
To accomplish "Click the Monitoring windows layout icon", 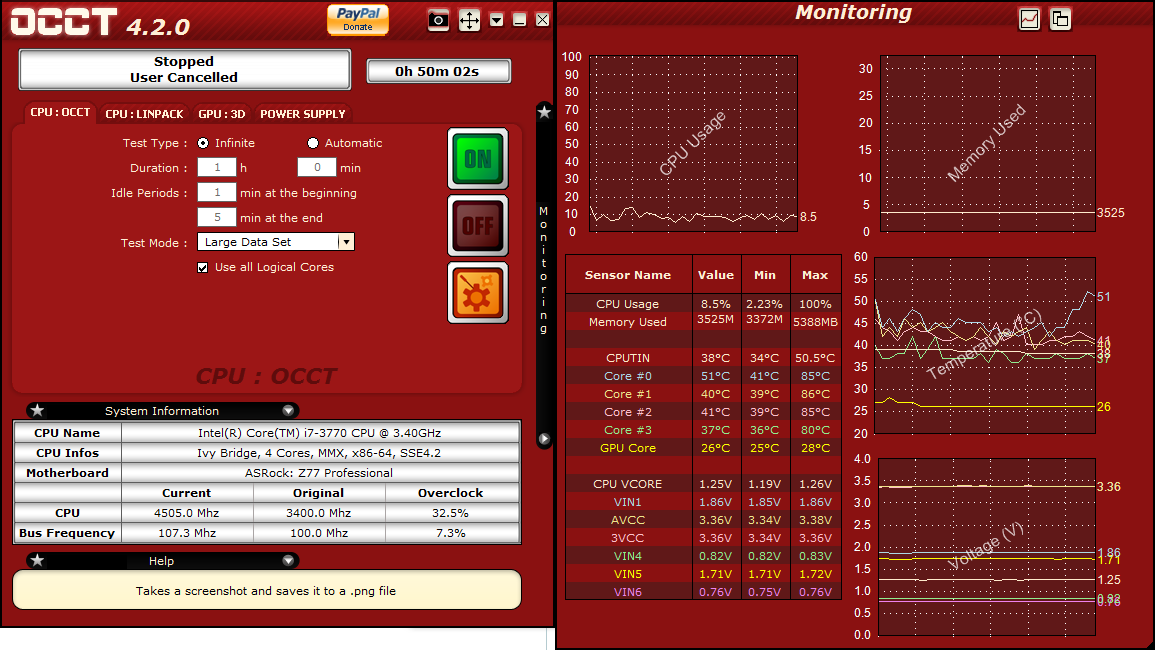I will point(1060,19).
